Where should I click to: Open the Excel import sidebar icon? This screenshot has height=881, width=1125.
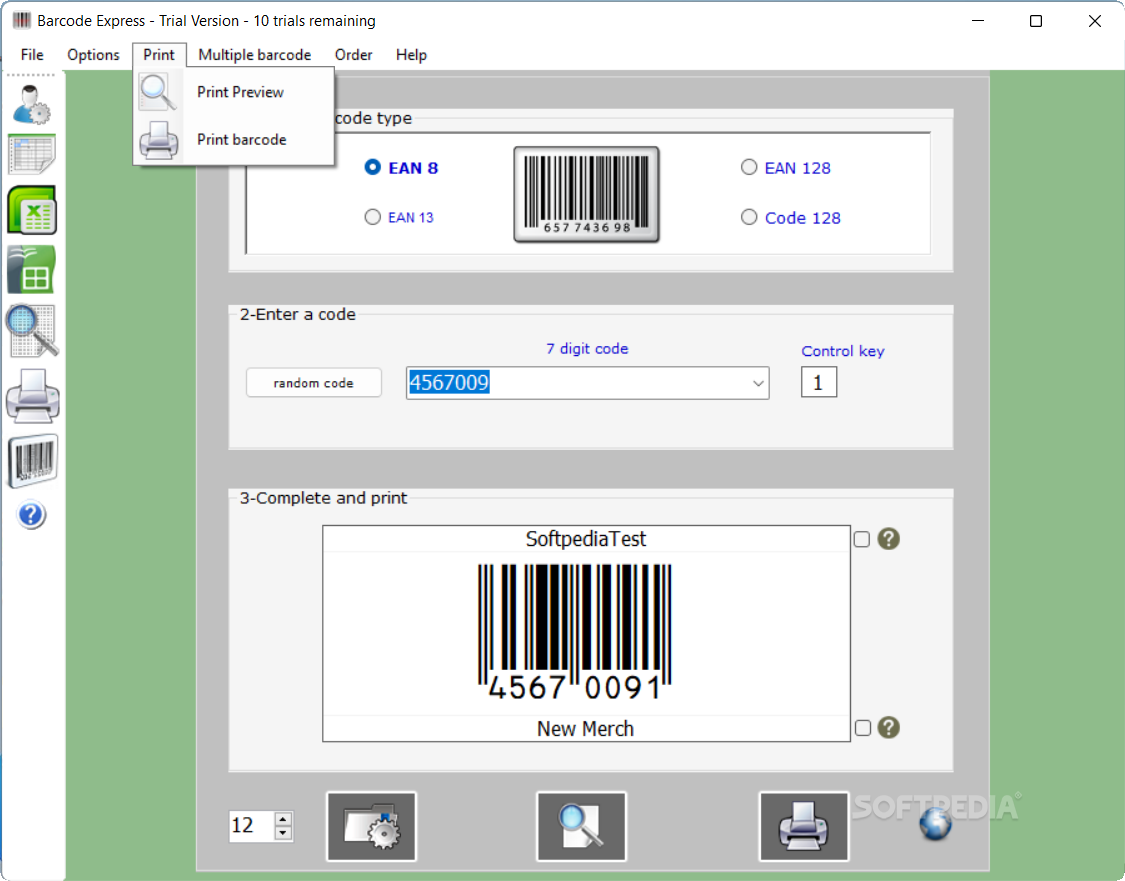coord(32,209)
